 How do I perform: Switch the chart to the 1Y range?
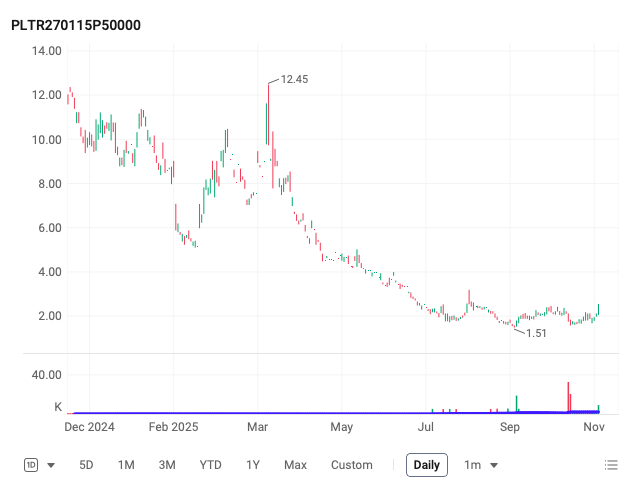(253, 465)
